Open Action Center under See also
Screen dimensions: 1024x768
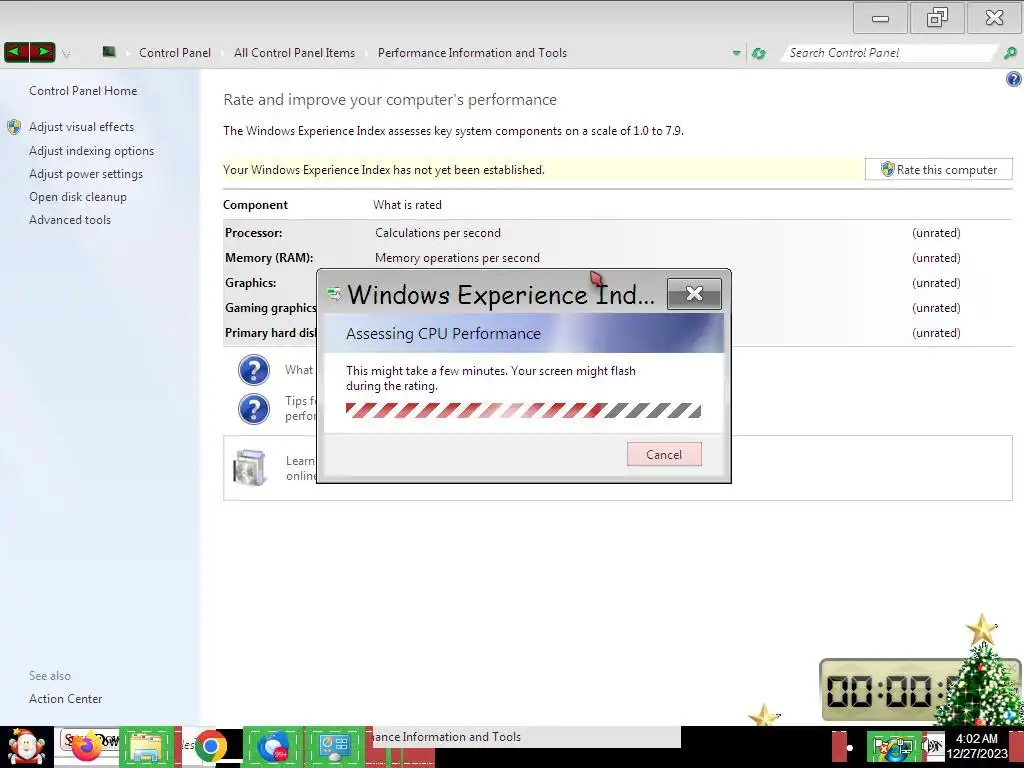point(65,699)
